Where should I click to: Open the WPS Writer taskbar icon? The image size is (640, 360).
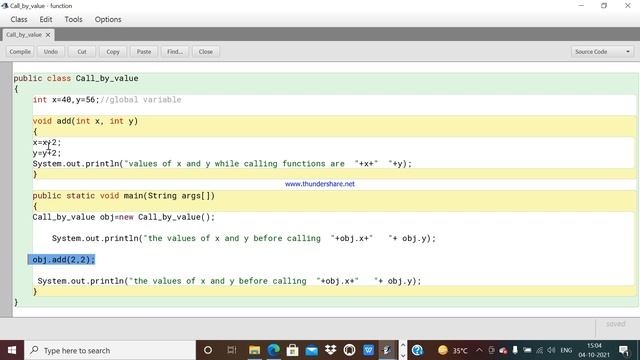(x=368, y=350)
